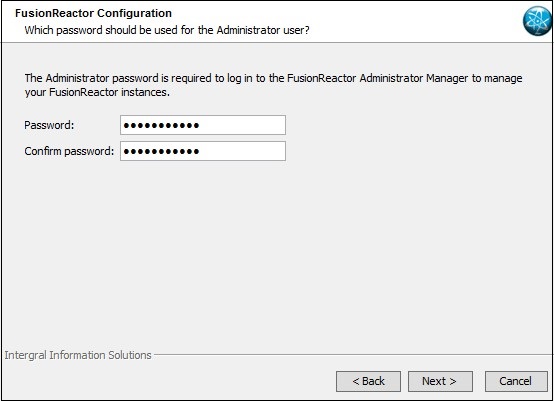Viewport: 554px width, 401px height.
Task: Click empty right portion of Confirm password field
Action: [x=242, y=151]
